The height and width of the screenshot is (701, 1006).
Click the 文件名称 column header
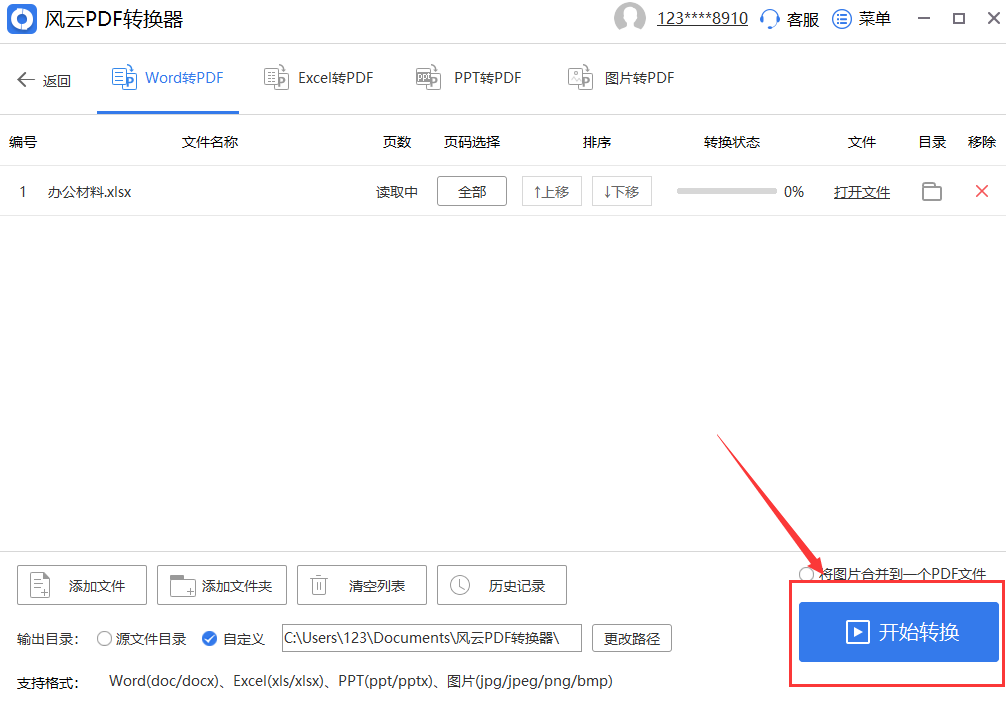pyautogui.click(x=210, y=142)
